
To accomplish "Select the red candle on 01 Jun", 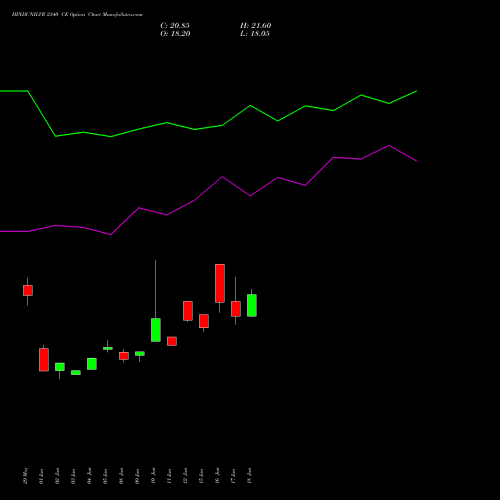I will click(44, 360).
